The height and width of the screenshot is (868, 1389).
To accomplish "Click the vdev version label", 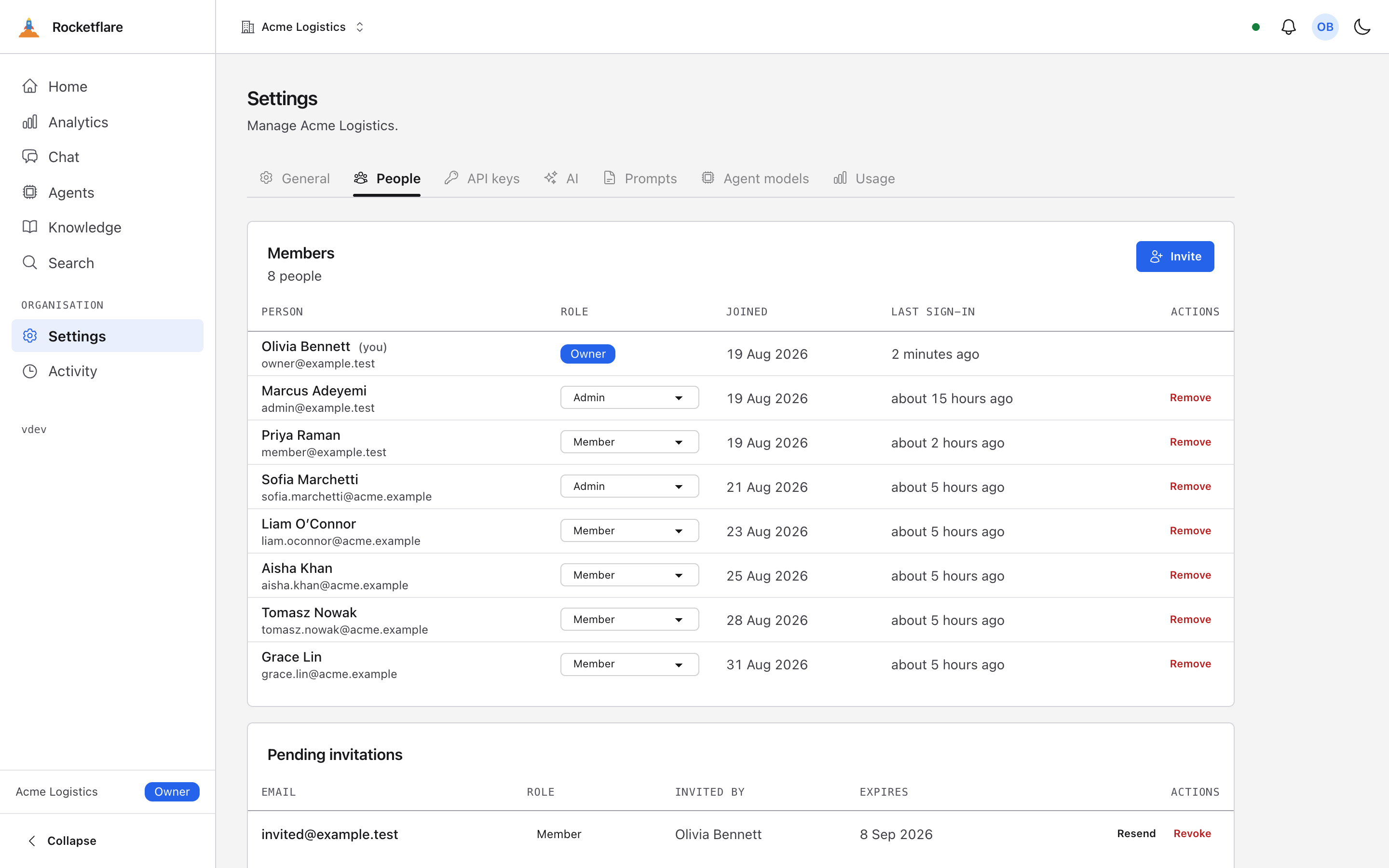I will point(34,429).
